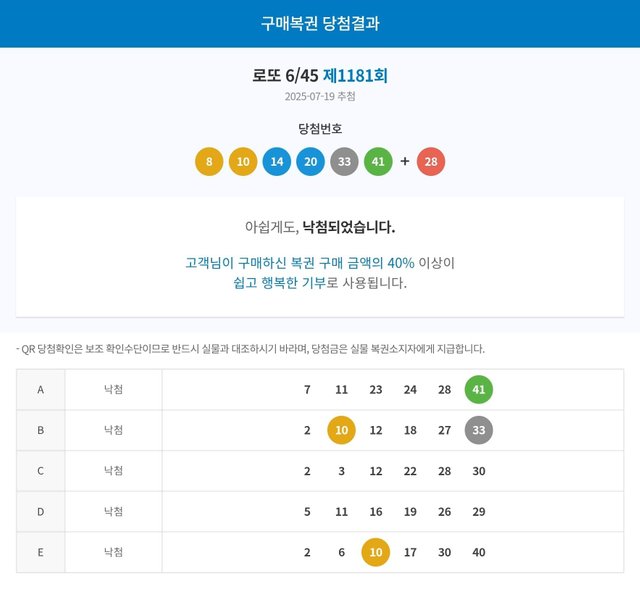The width and height of the screenshot is (640, 590).
Task: Click the gray winning ball number 33 at top
Action: pos(344,162)
